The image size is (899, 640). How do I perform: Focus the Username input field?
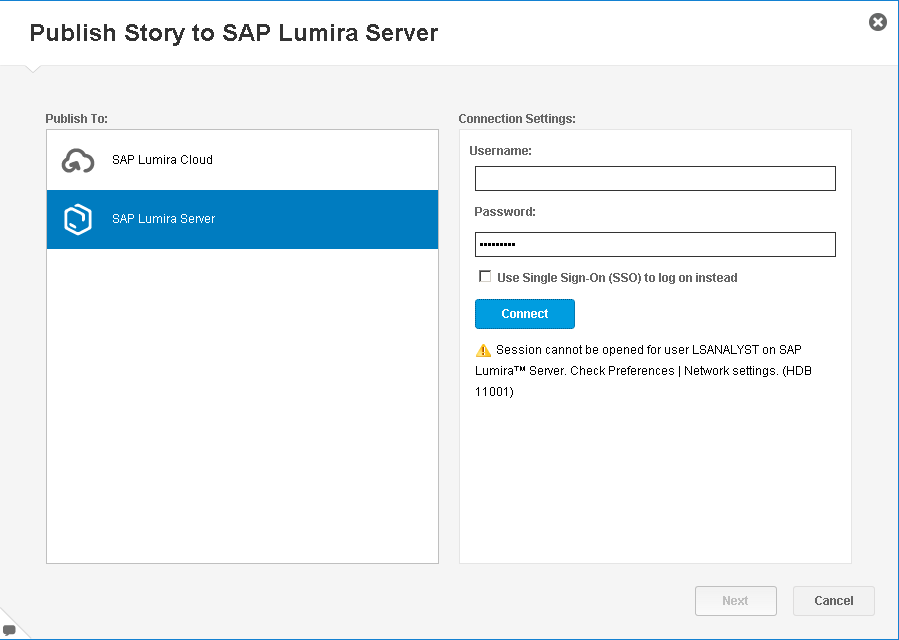coord(655,178)
